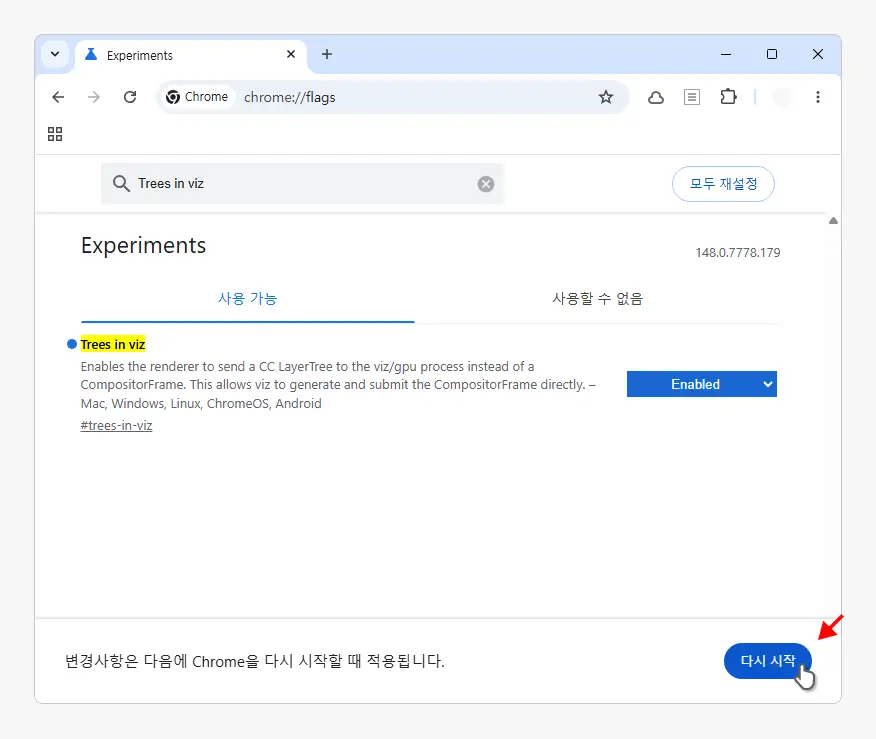Bookmark this page with the star icon

pyautogui.click(x=606, y=97)
